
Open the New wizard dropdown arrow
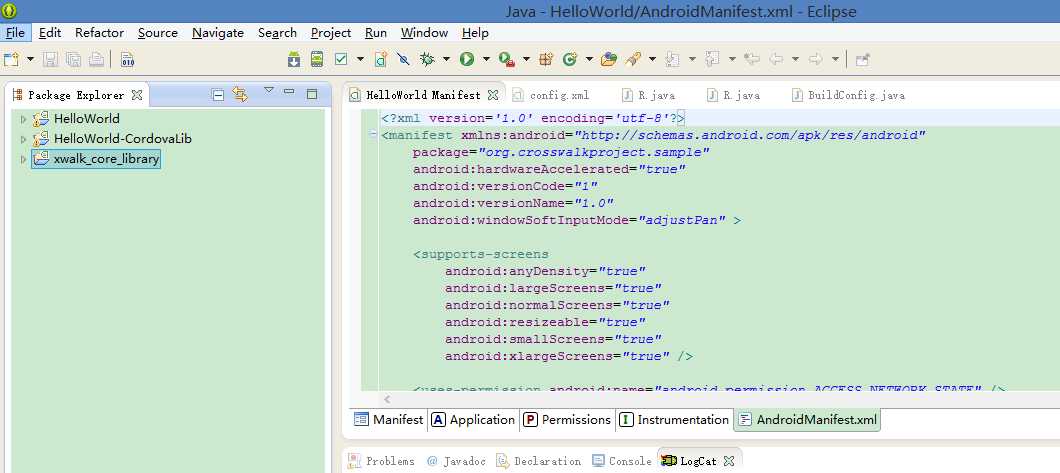(x=30, y=59)
